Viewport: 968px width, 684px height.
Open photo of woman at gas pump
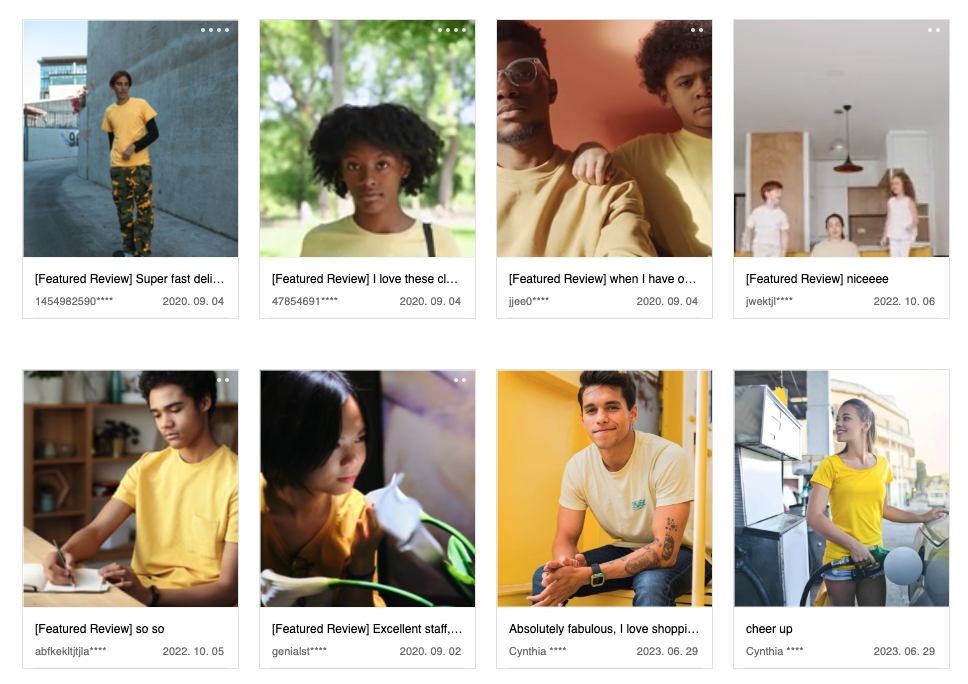coord(841,488)
